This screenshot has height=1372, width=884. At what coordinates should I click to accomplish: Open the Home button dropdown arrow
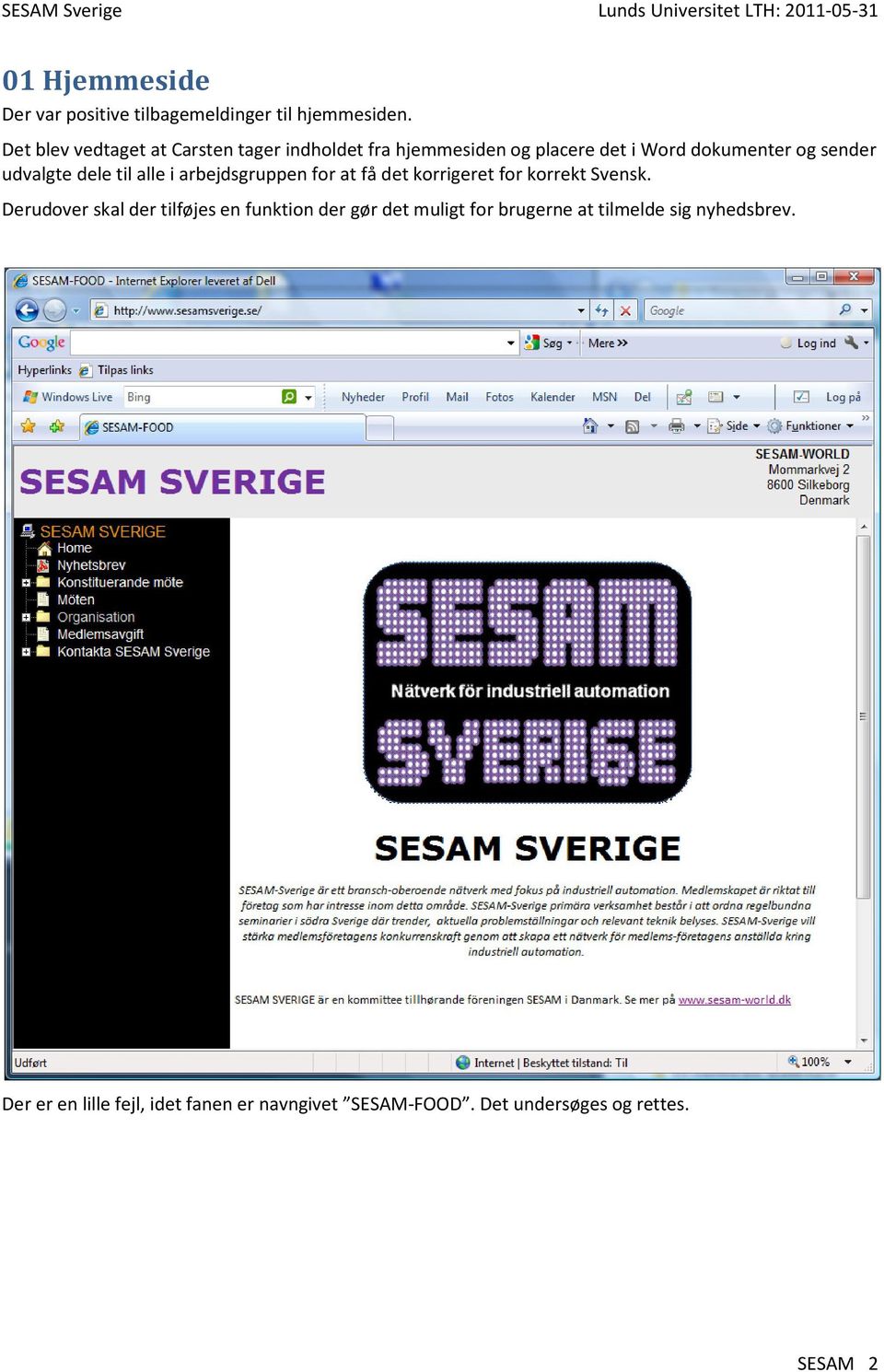(x=611, y=425)
